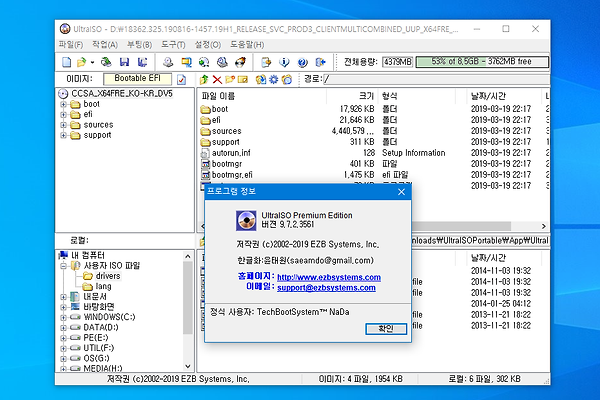Viewport: 600px width, 400px height.
Task: Click the support@ezbsystems.com email link
Action: click(326, 287)
